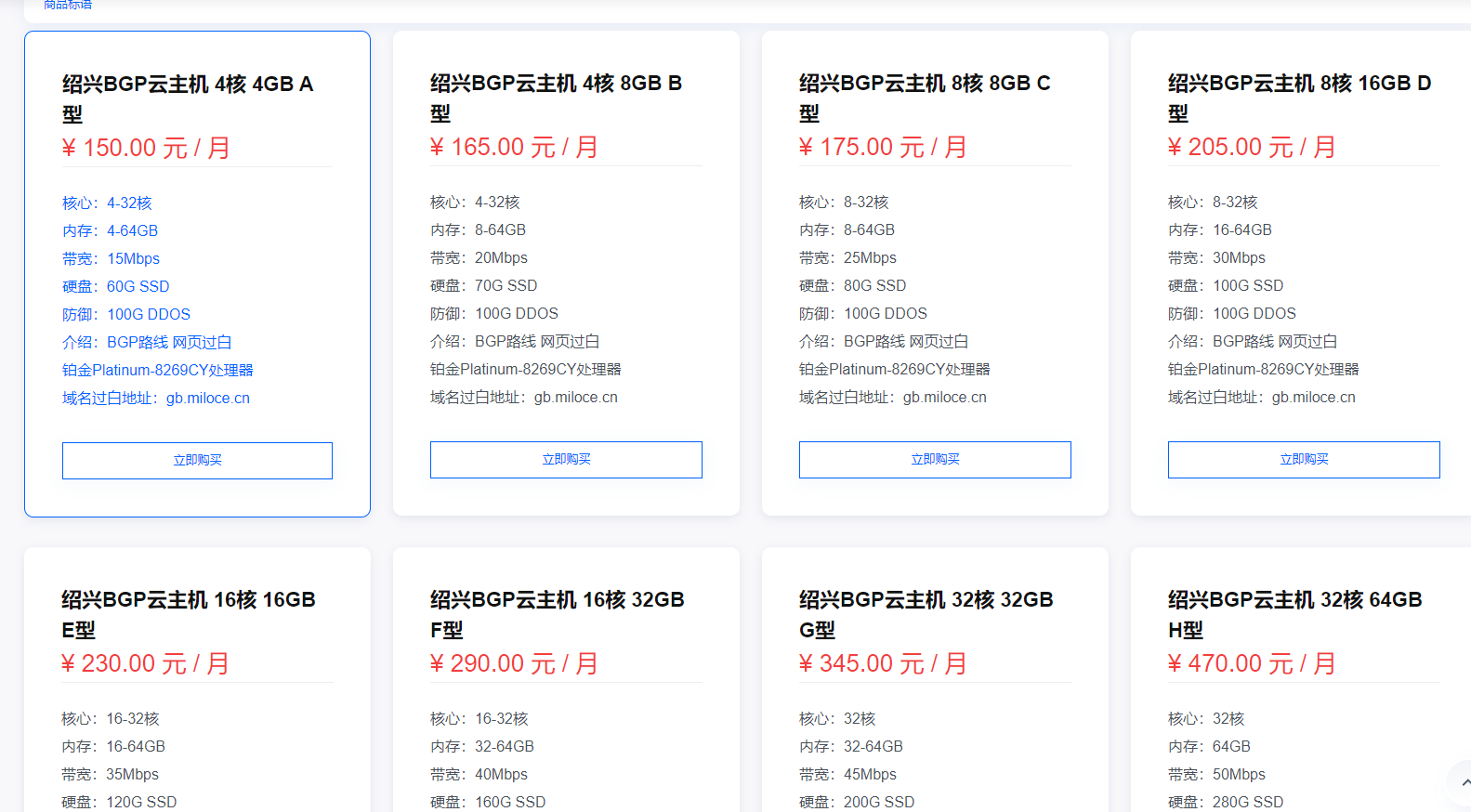The width and height of the screenshot is (1471, 812).
Task: Click the ¥ 150.00 元 / 月 price
Action: [x=146, y=149]
